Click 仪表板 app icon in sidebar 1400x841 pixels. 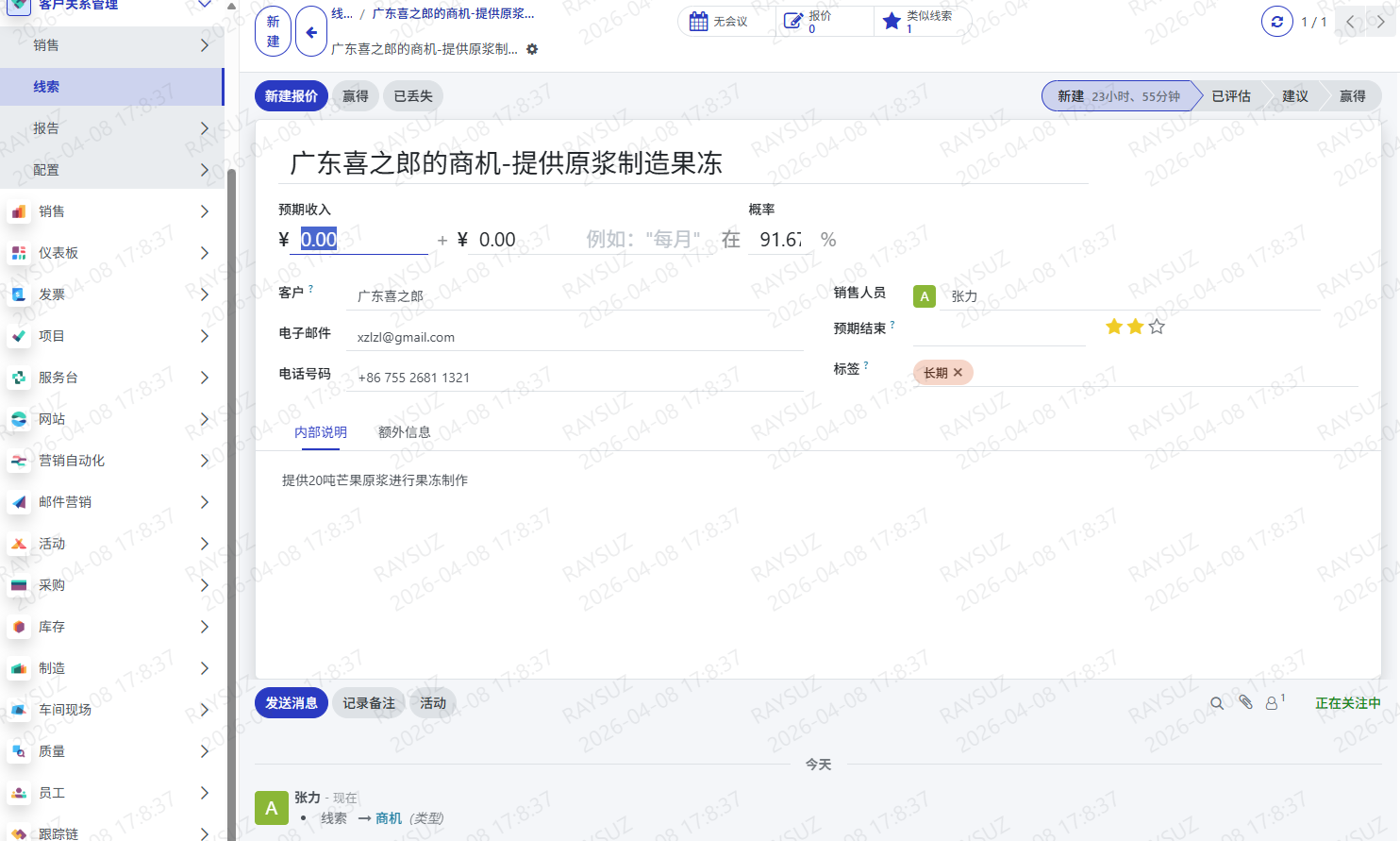point(19,253)
